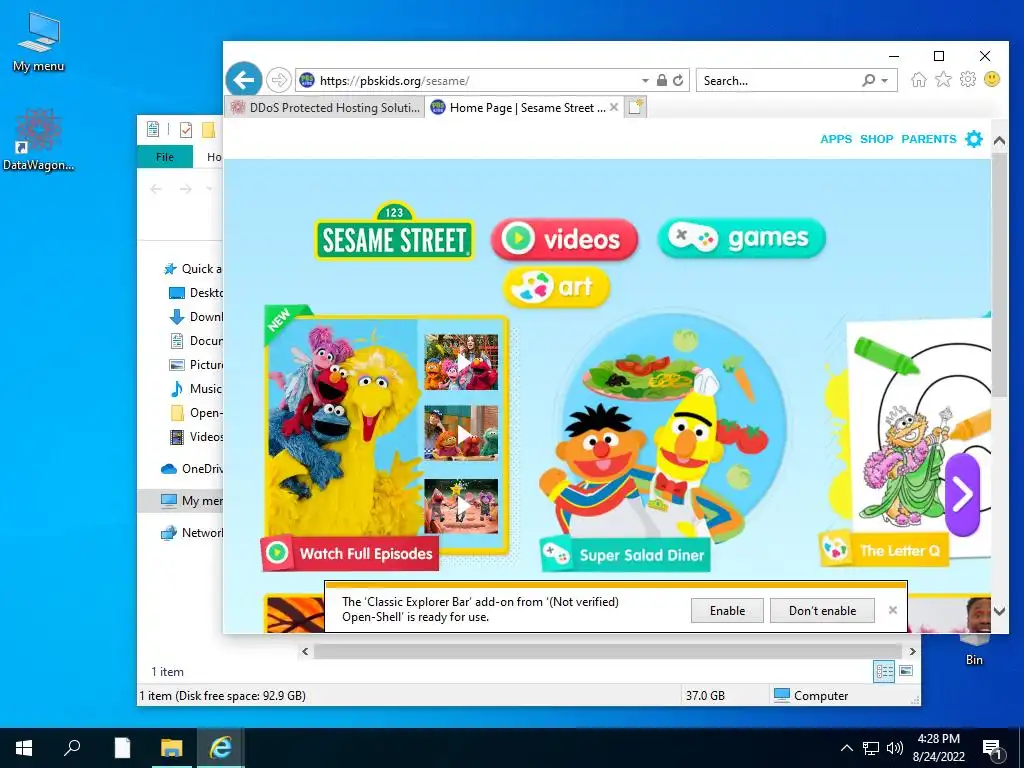Screen dimensions: 1024x768
Task: Open the IE Home icon
Action: point(919,80)
